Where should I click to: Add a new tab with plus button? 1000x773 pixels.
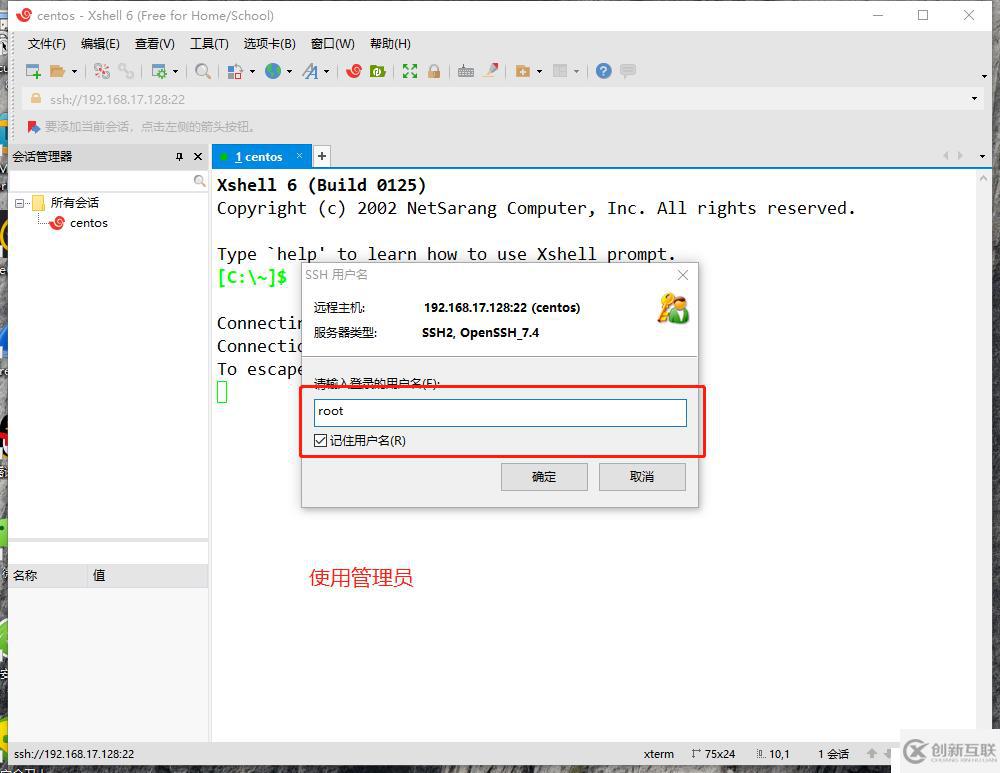[322, 156]
